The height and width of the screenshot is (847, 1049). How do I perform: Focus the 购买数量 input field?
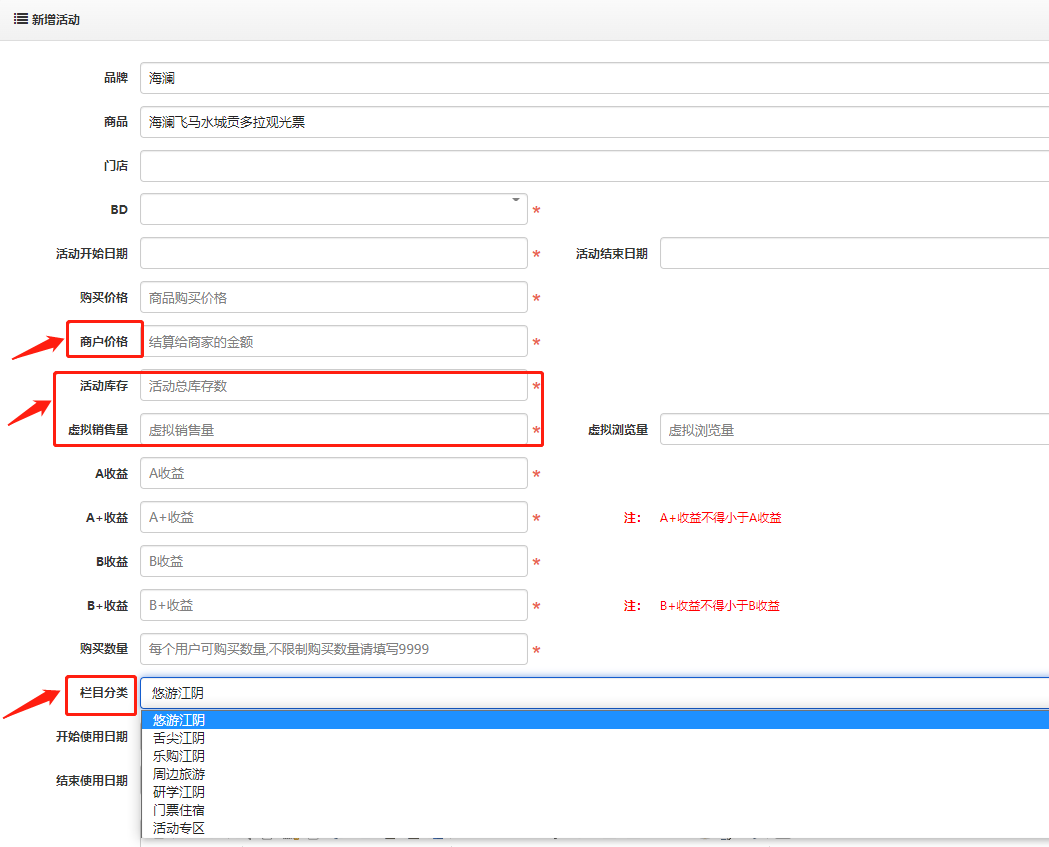[333, 649]
